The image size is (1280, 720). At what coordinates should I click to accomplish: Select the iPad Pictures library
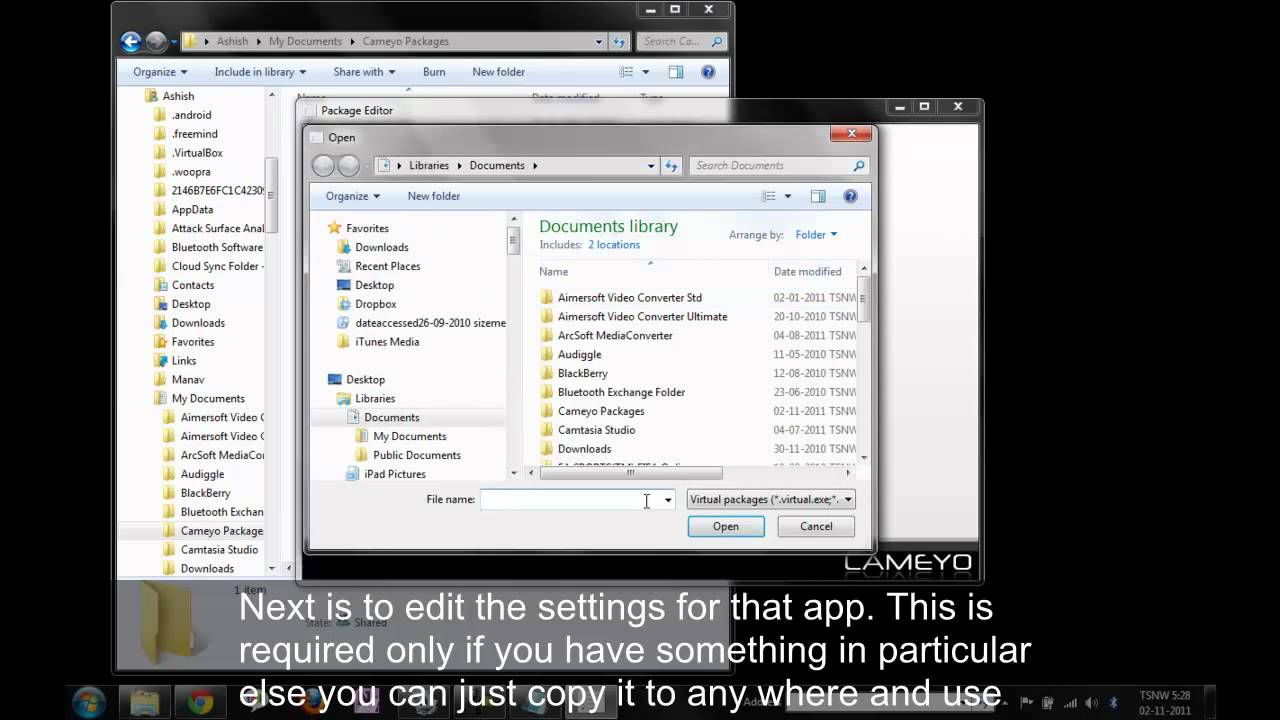click(394, 474)
